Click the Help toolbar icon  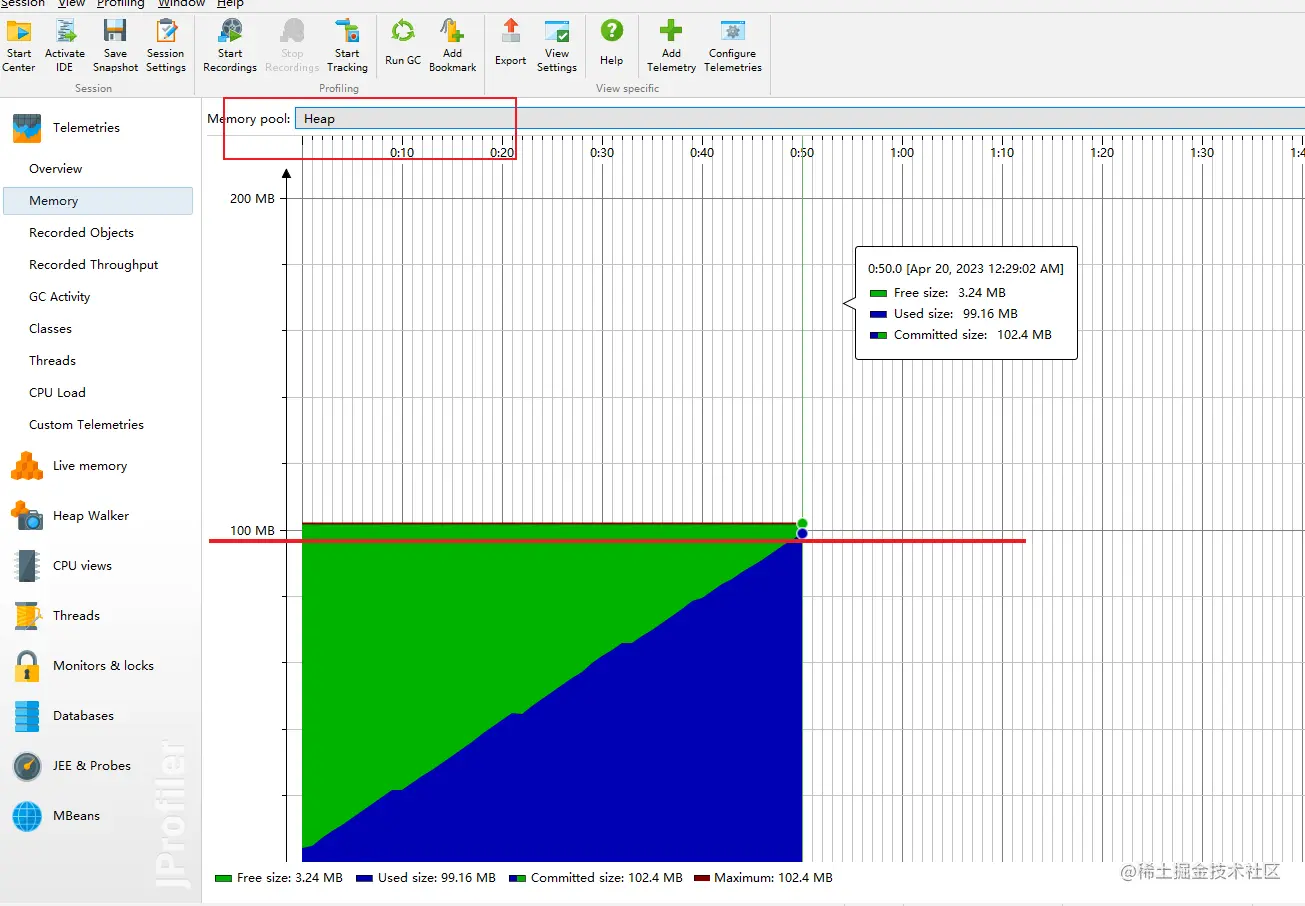pyautogui.click(x=611, y=31)
